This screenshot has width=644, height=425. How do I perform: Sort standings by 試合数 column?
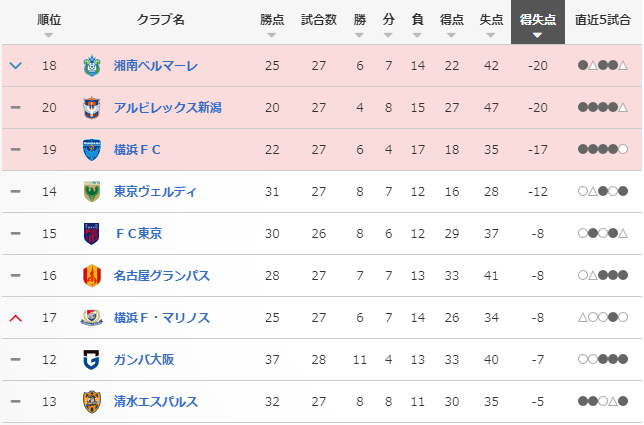coord(319,24)
